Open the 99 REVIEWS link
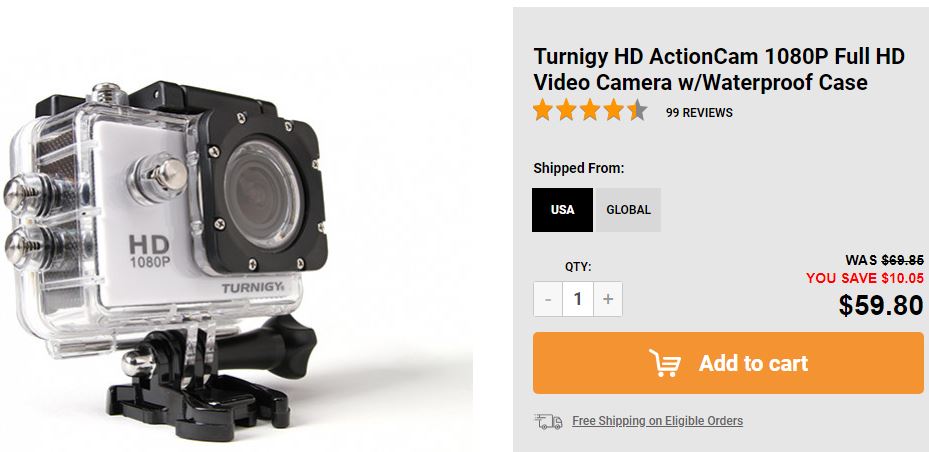929x452 pixels. click(x=699, y=113)
